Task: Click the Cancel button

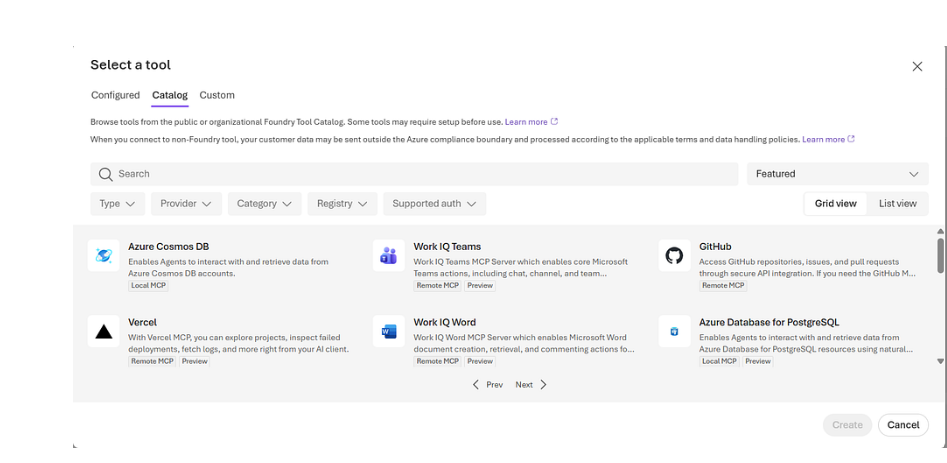Action: pyautogui.click(x=903, y=425)
